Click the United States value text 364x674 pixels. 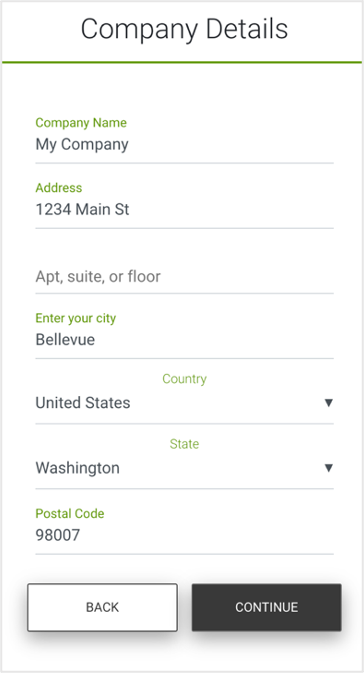coord(83,403)
